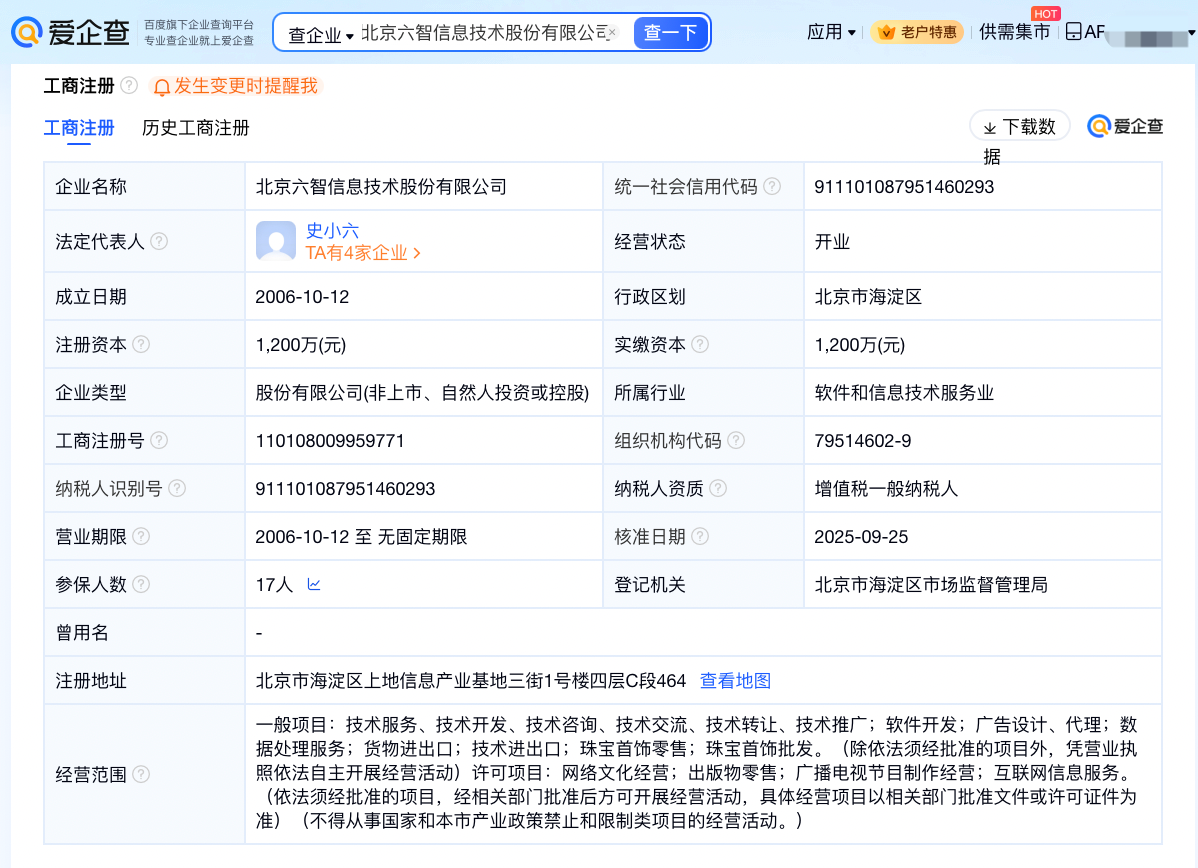The image size is (1198, 868).
Task: Click the 成立日期 value 2006-10-12
Action: pyautogui.click(x=302, y=297)
